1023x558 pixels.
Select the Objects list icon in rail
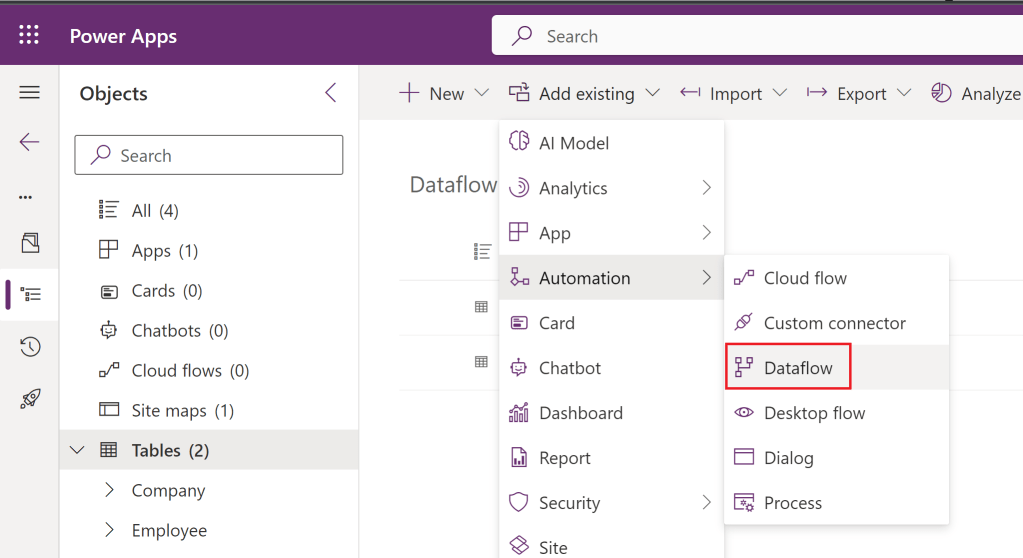pos(29,295)
